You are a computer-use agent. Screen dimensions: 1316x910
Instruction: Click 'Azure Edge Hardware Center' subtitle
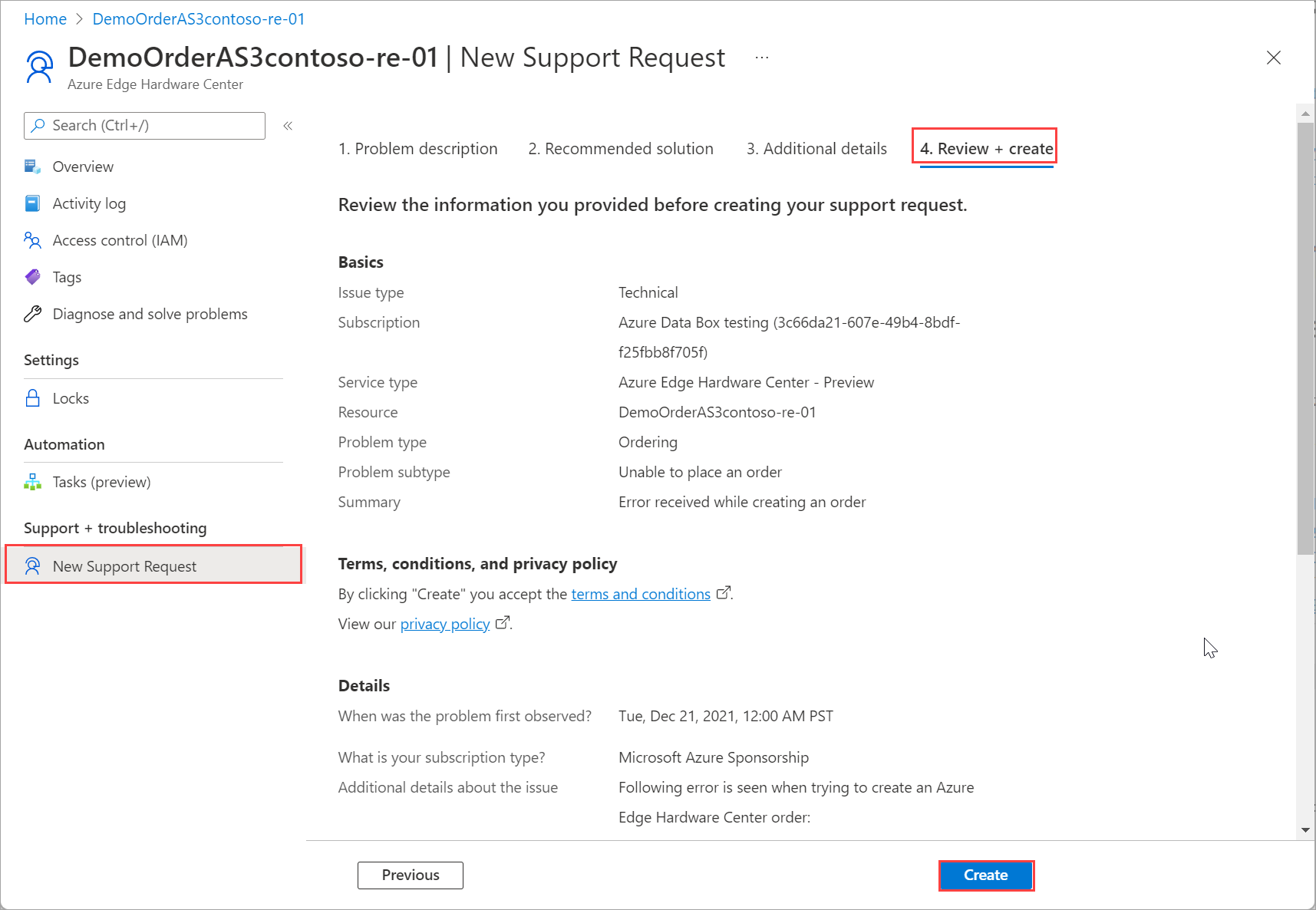coord(155,84)
